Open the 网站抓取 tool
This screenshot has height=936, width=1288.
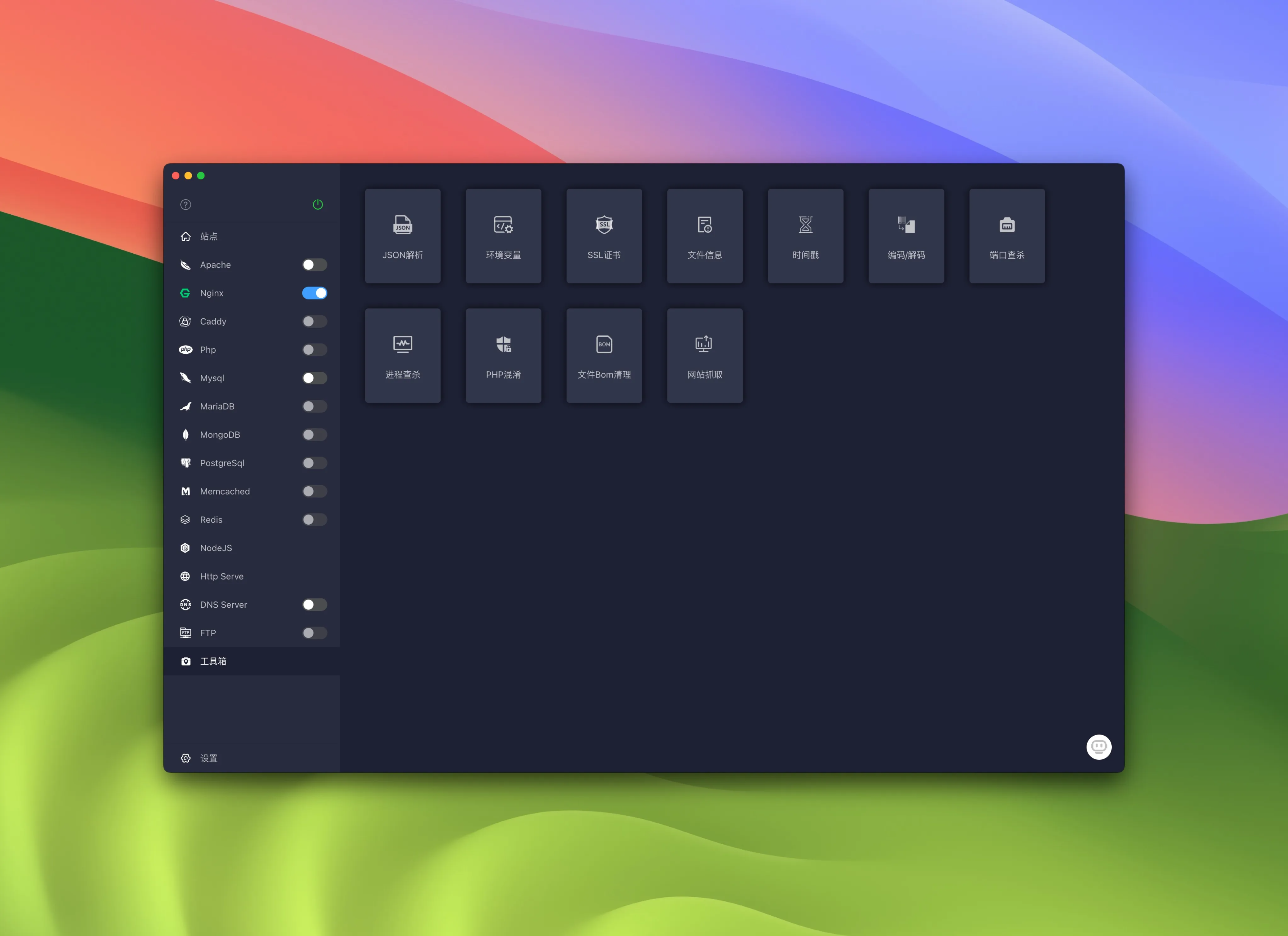(704, 355)
